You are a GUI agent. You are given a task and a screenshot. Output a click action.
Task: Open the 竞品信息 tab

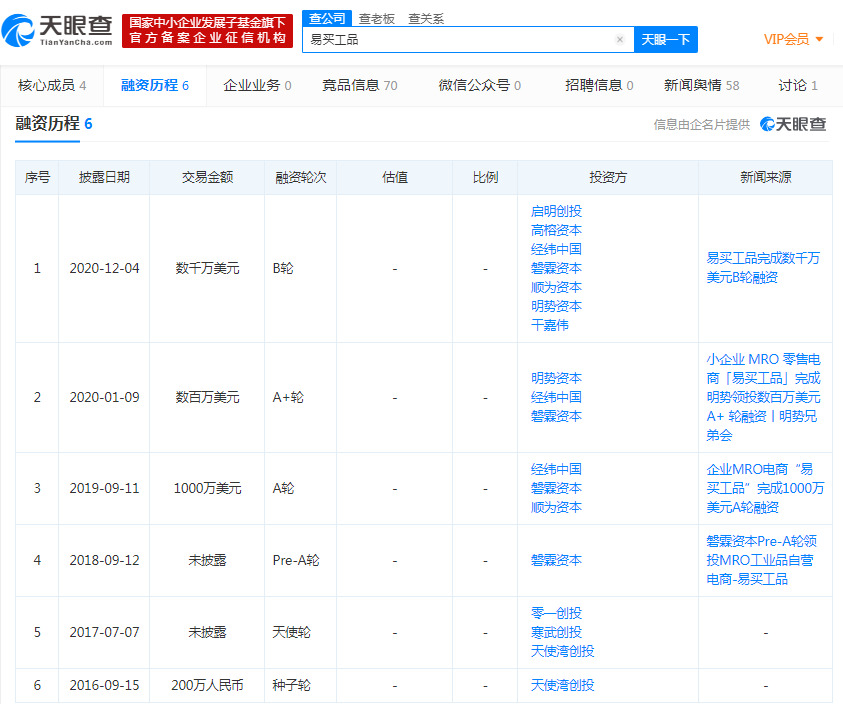(360, 86)
